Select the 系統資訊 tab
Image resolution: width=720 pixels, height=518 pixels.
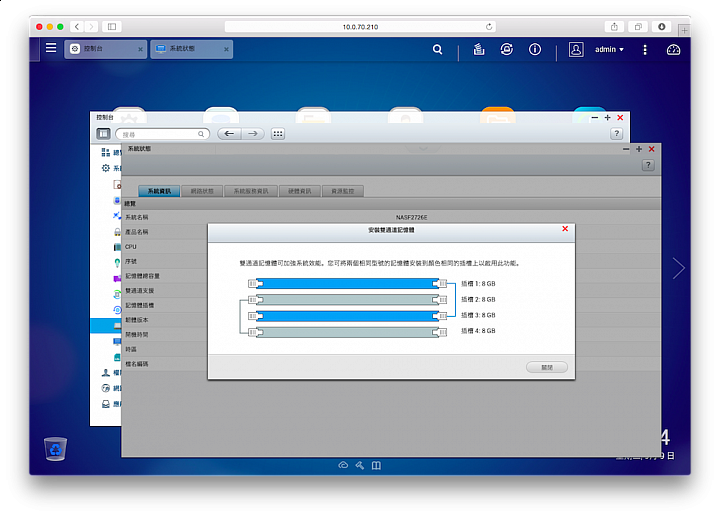159,191
